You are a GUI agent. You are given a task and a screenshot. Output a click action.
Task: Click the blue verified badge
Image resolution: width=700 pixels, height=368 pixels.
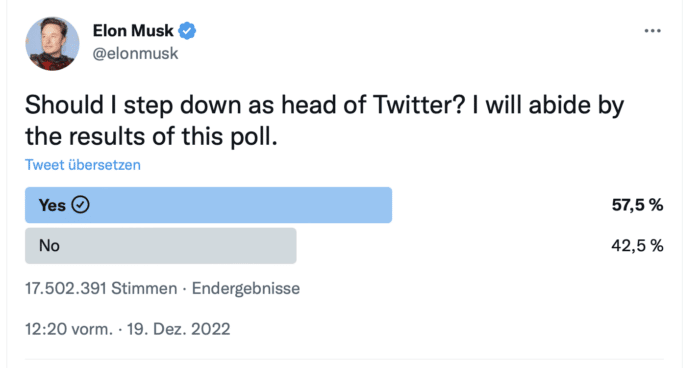pyautogui.click(x=187, y=31)
